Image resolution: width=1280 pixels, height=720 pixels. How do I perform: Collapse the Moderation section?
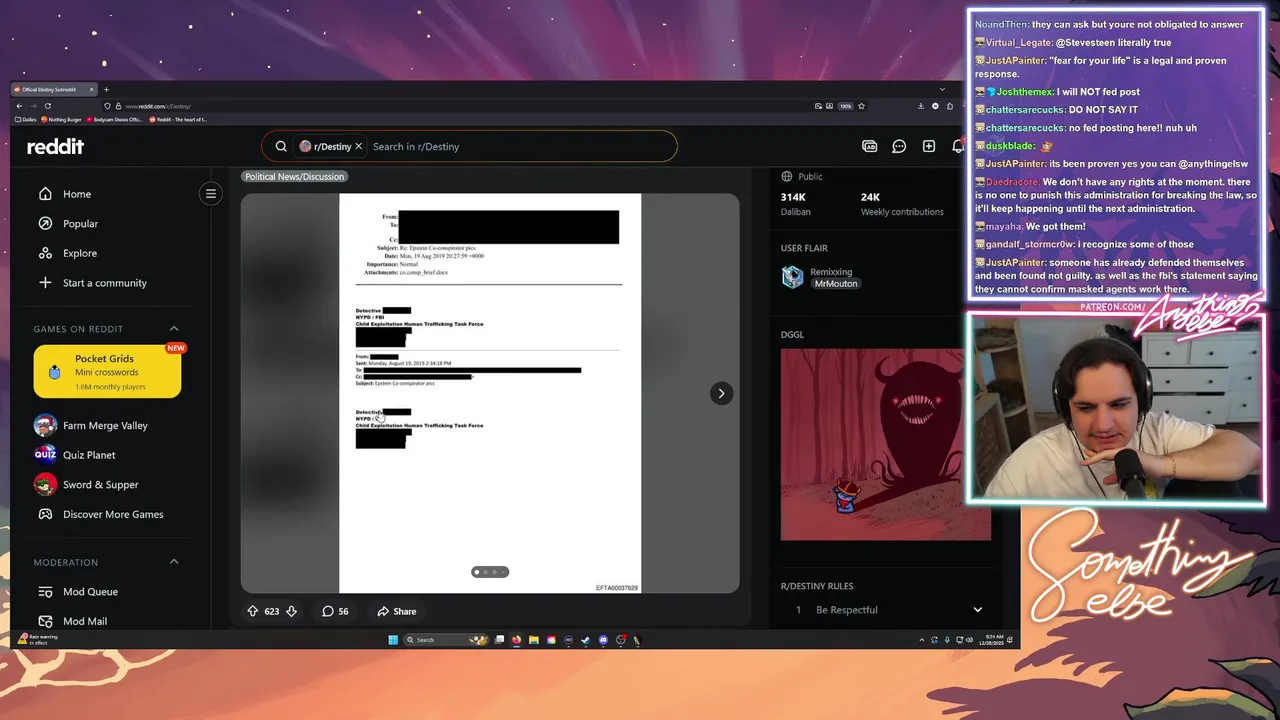tap(174, 562)
